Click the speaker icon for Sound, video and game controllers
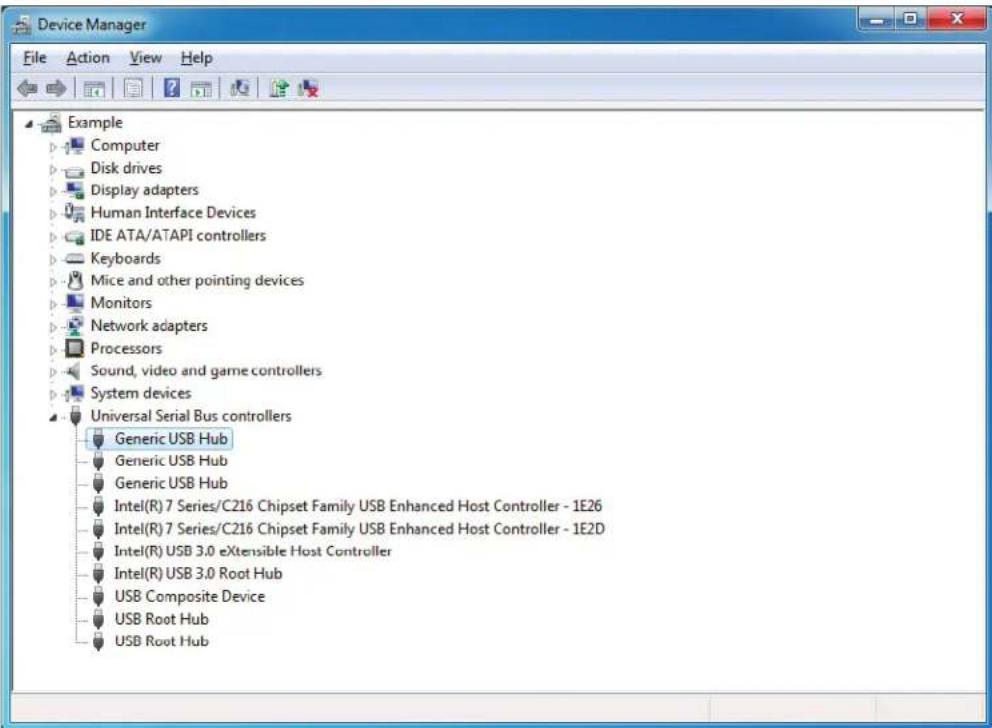Image resolution: width=992 pixels, height=728 pixels. coord(74,371)
